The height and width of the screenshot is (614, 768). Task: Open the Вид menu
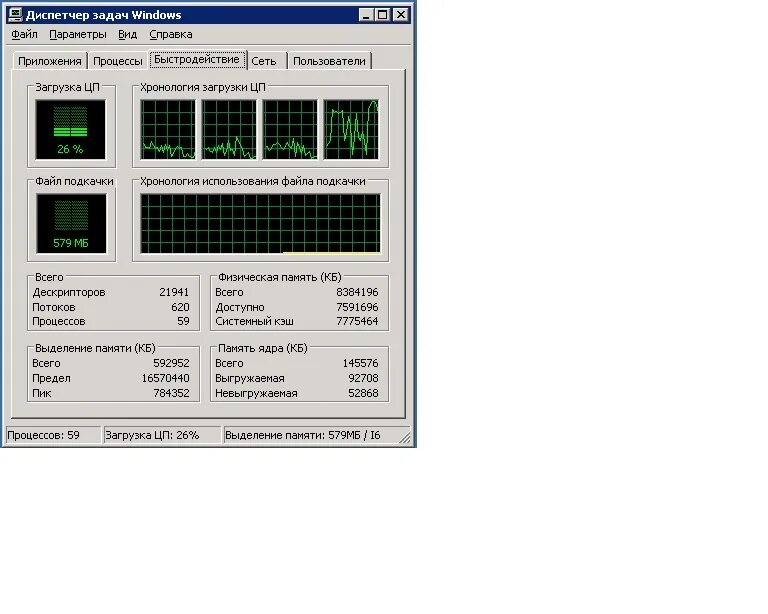tap(127, 34)
